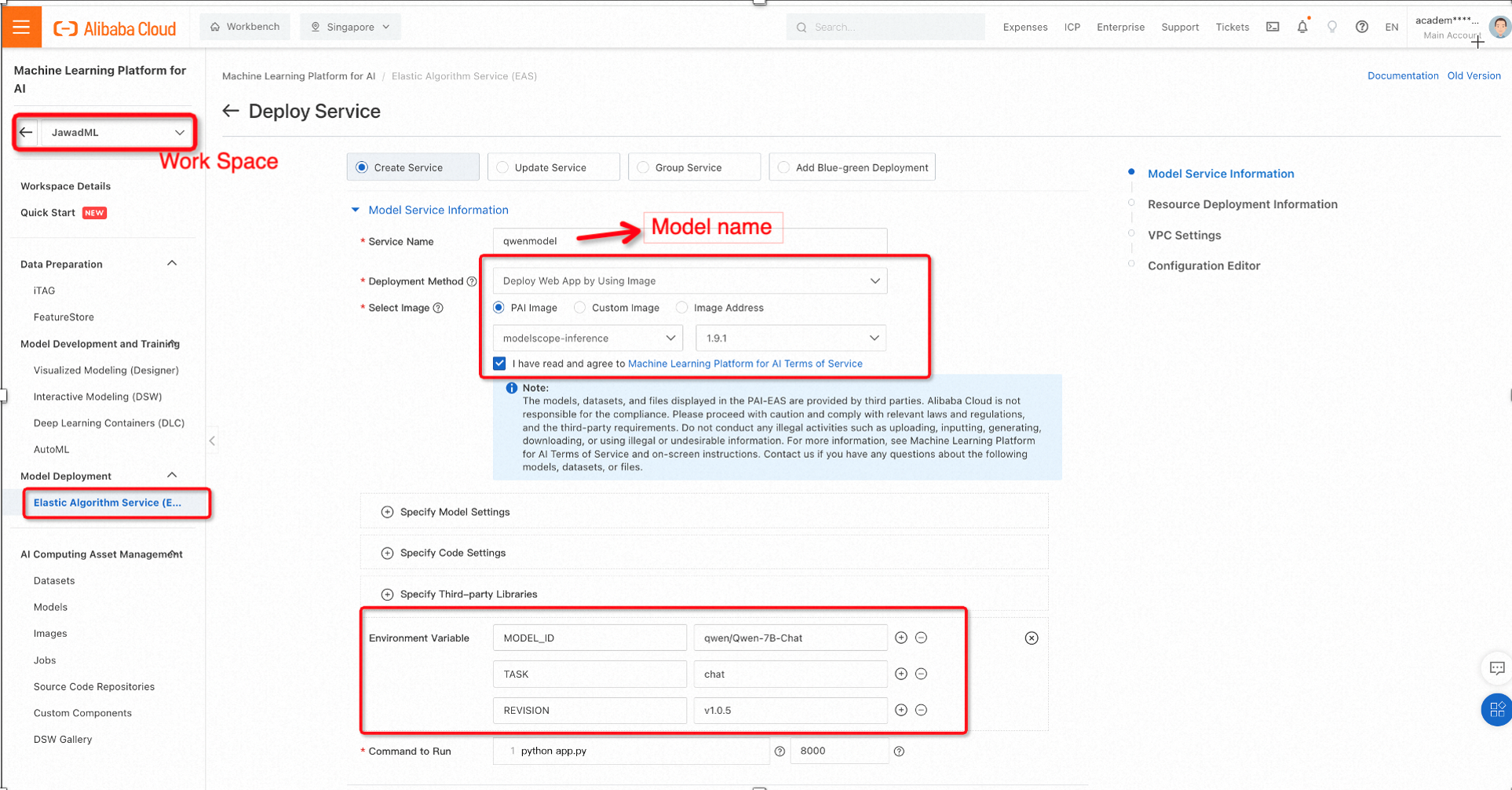Image resolution: width=1512 pixels, height=790 pixels.
Task: Open Documentation link
Action: [1403, 75]
